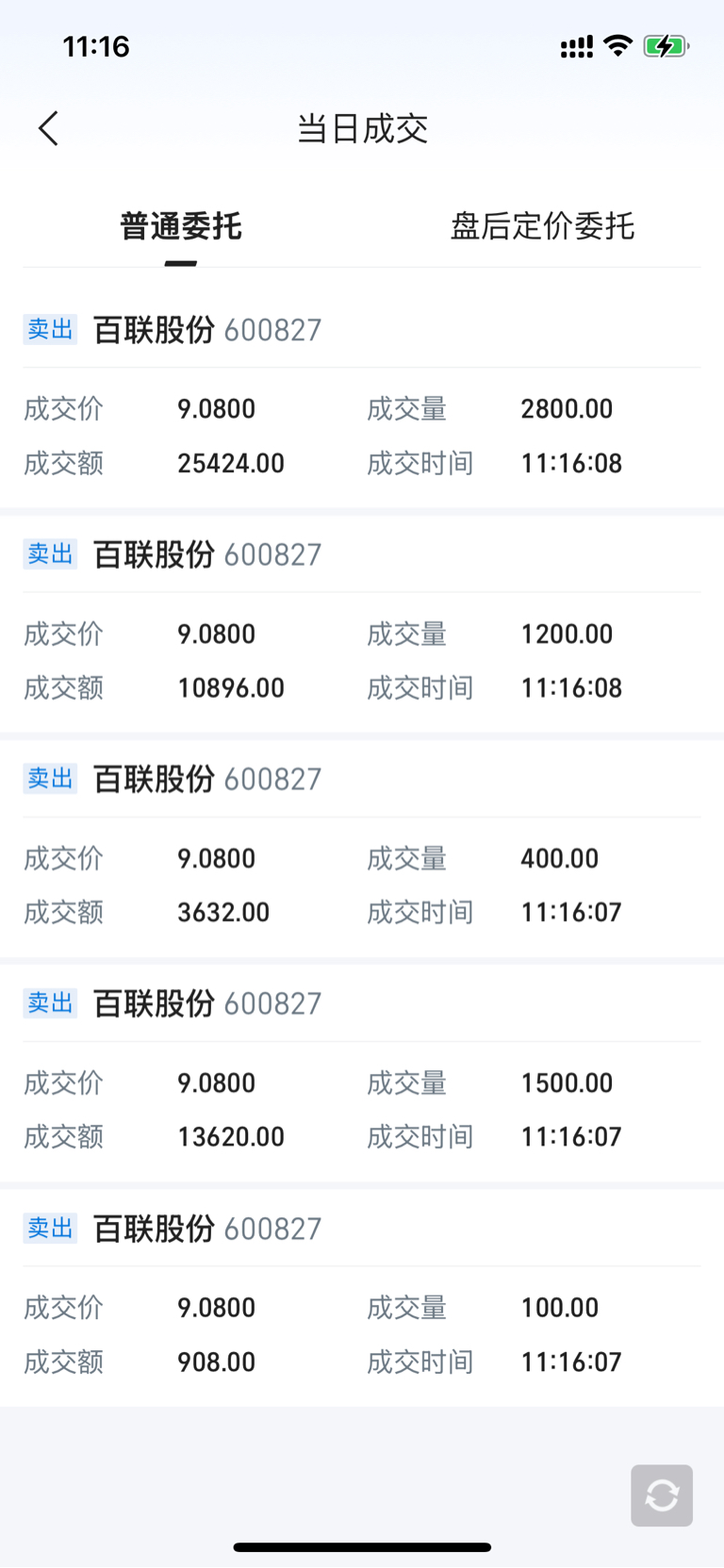Tap the home indicator bar
The image size is (724, 1568).
click(x=362, y=1547)
